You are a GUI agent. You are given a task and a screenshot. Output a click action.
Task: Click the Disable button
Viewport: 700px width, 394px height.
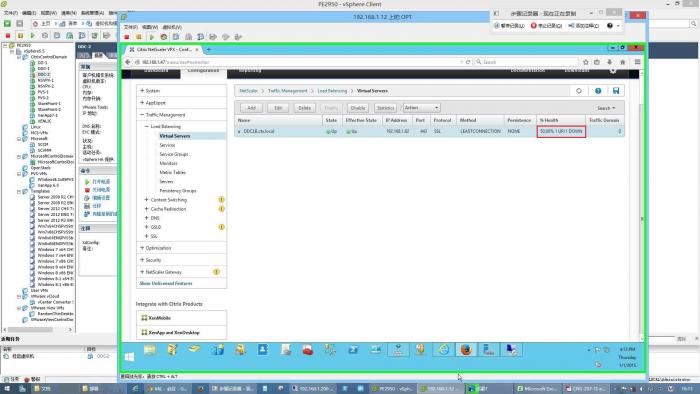(x=358, y=108)
